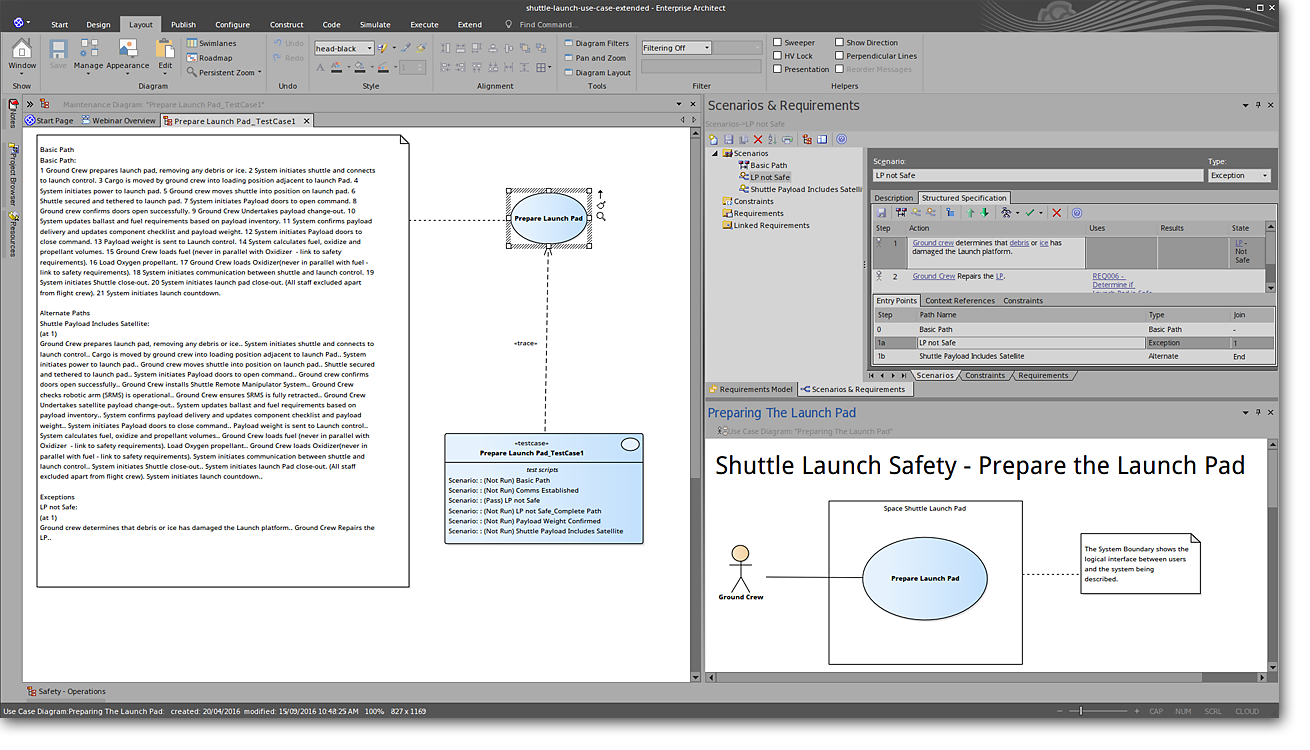Collapse the Scenarios tree node
The image size is (1310, 750).
point(715,154)
